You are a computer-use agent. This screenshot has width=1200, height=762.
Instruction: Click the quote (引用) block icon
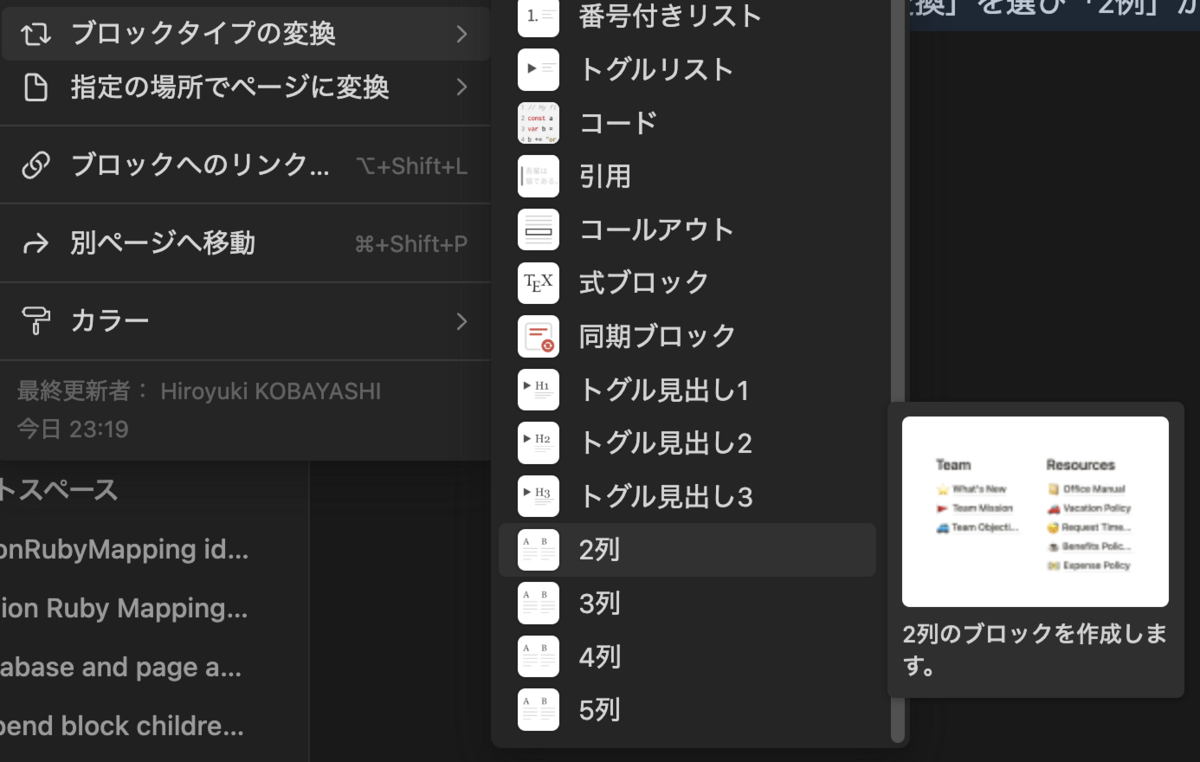pos(538,176)
